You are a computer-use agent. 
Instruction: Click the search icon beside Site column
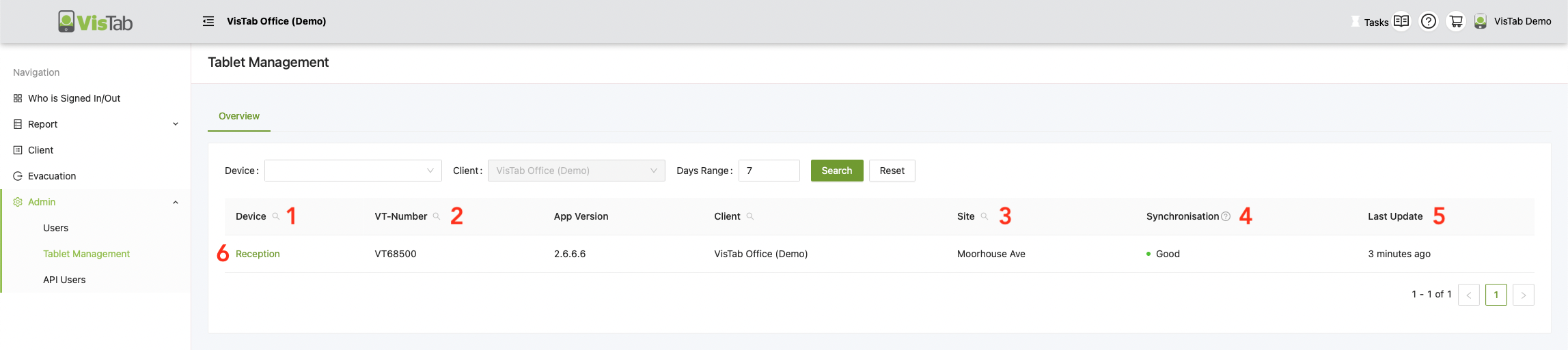tap(985, 216)
